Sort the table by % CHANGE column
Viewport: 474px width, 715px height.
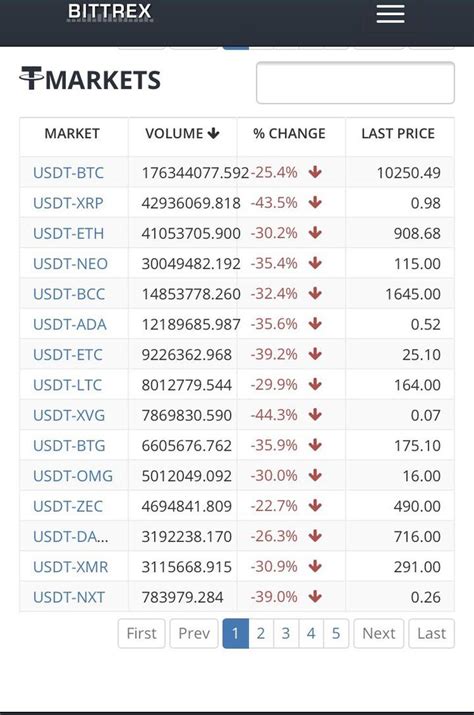[289, 134]
